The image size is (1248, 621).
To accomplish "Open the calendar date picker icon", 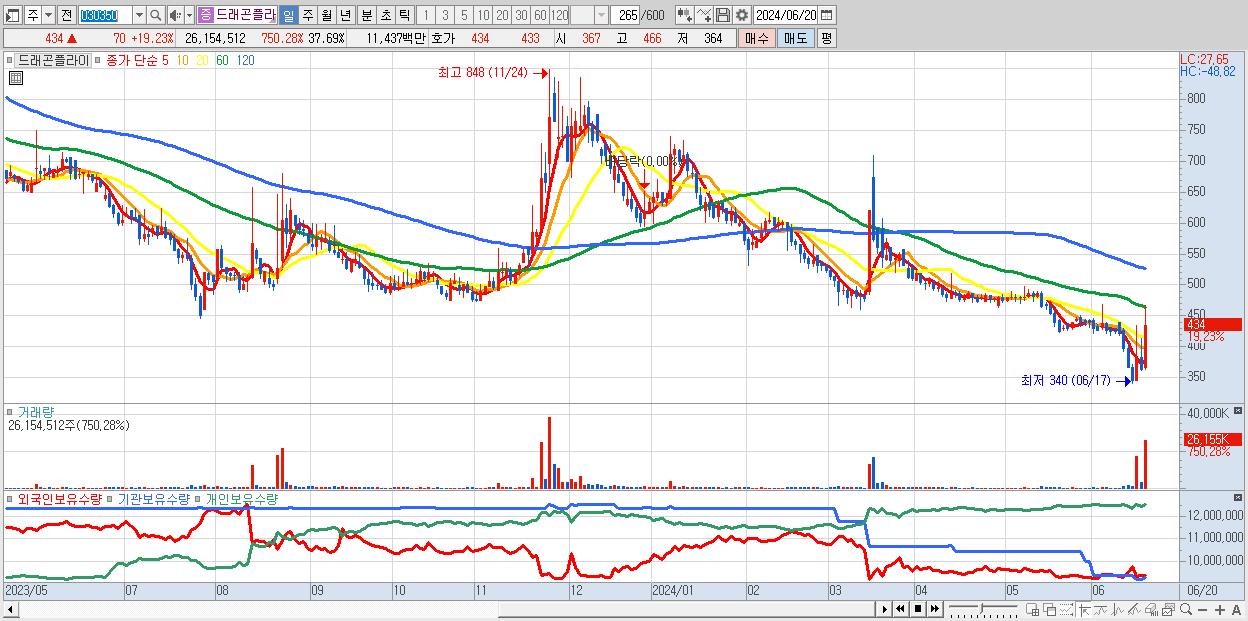I will 827,15.
